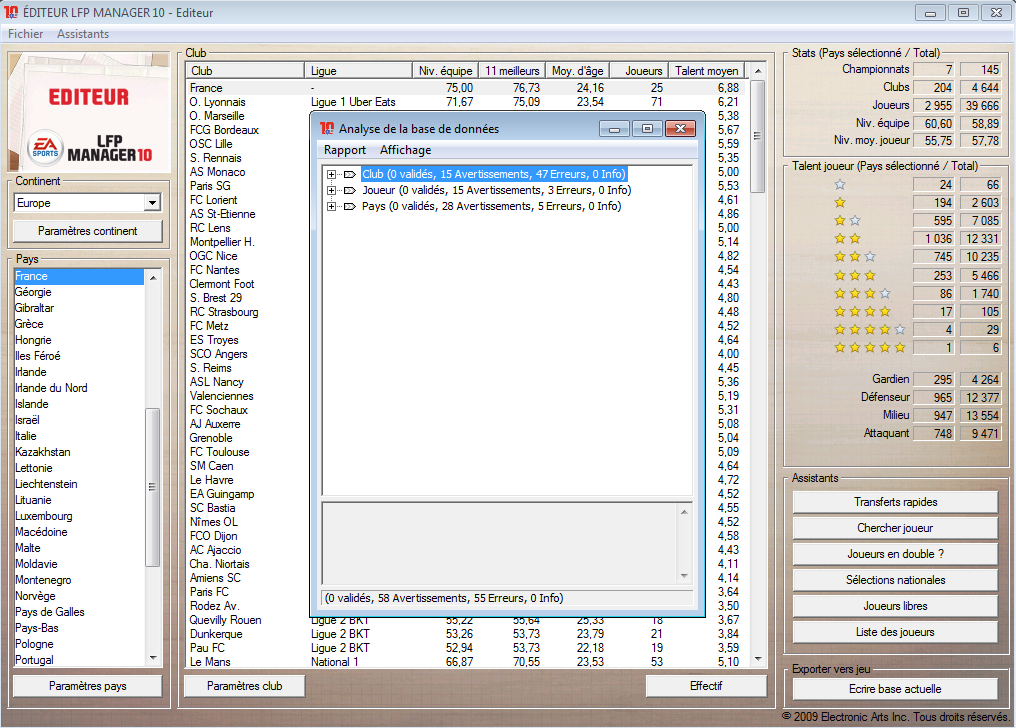Open the Rapport menu in analysis dialog
This screenshot has height=728, width=1016.
[x=345, y=150]
